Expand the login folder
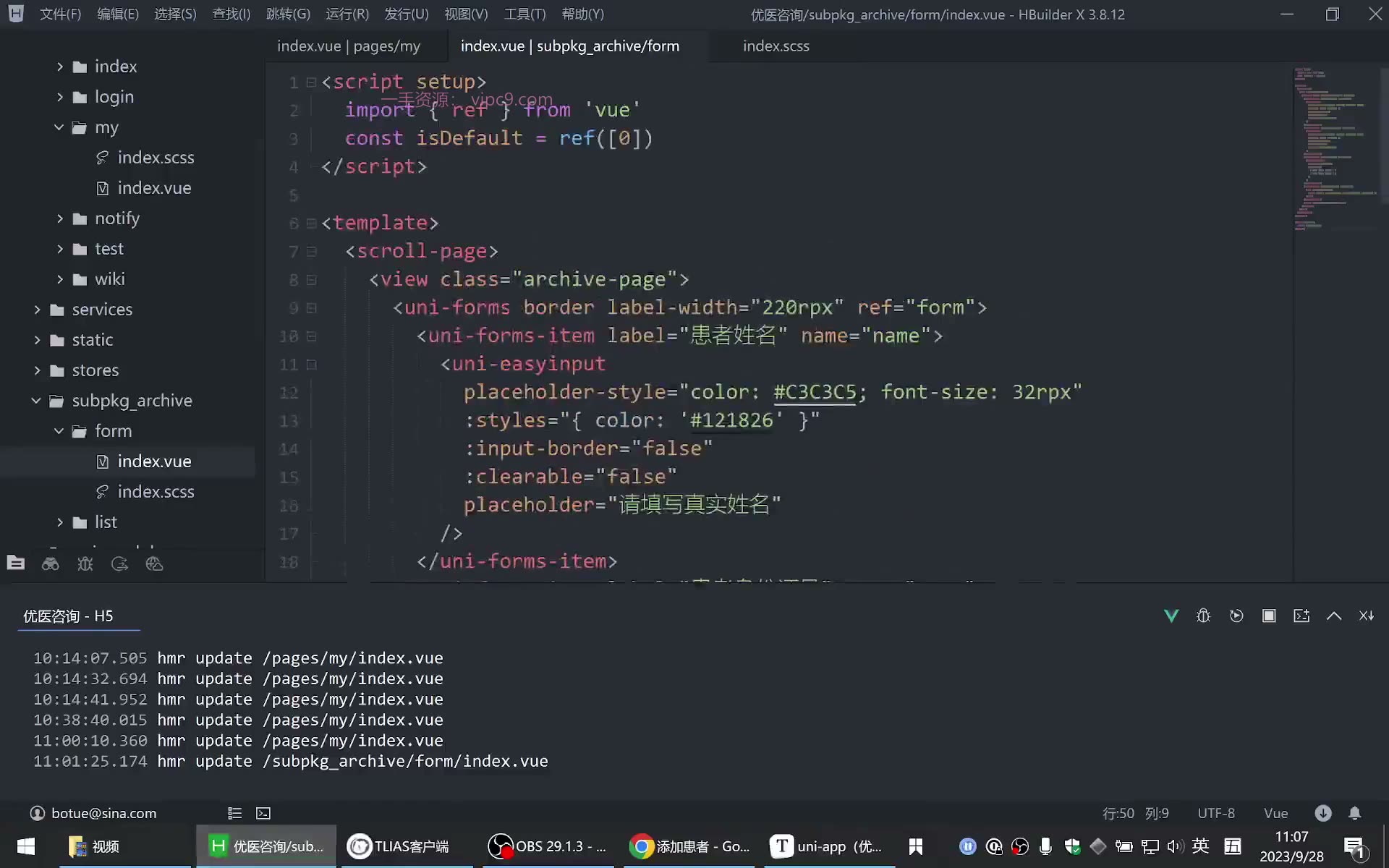The height and width of the screenshot is (868, 1389). pyautogui.click(x=60, y=97)
